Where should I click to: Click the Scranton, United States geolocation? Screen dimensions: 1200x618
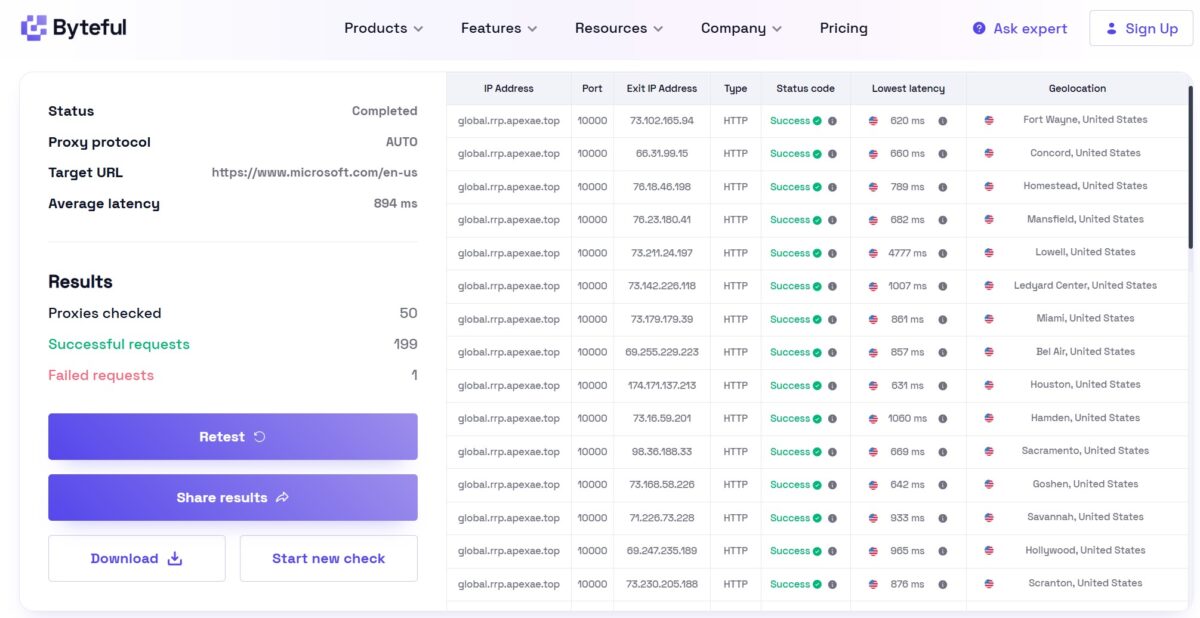point(1085,583)
